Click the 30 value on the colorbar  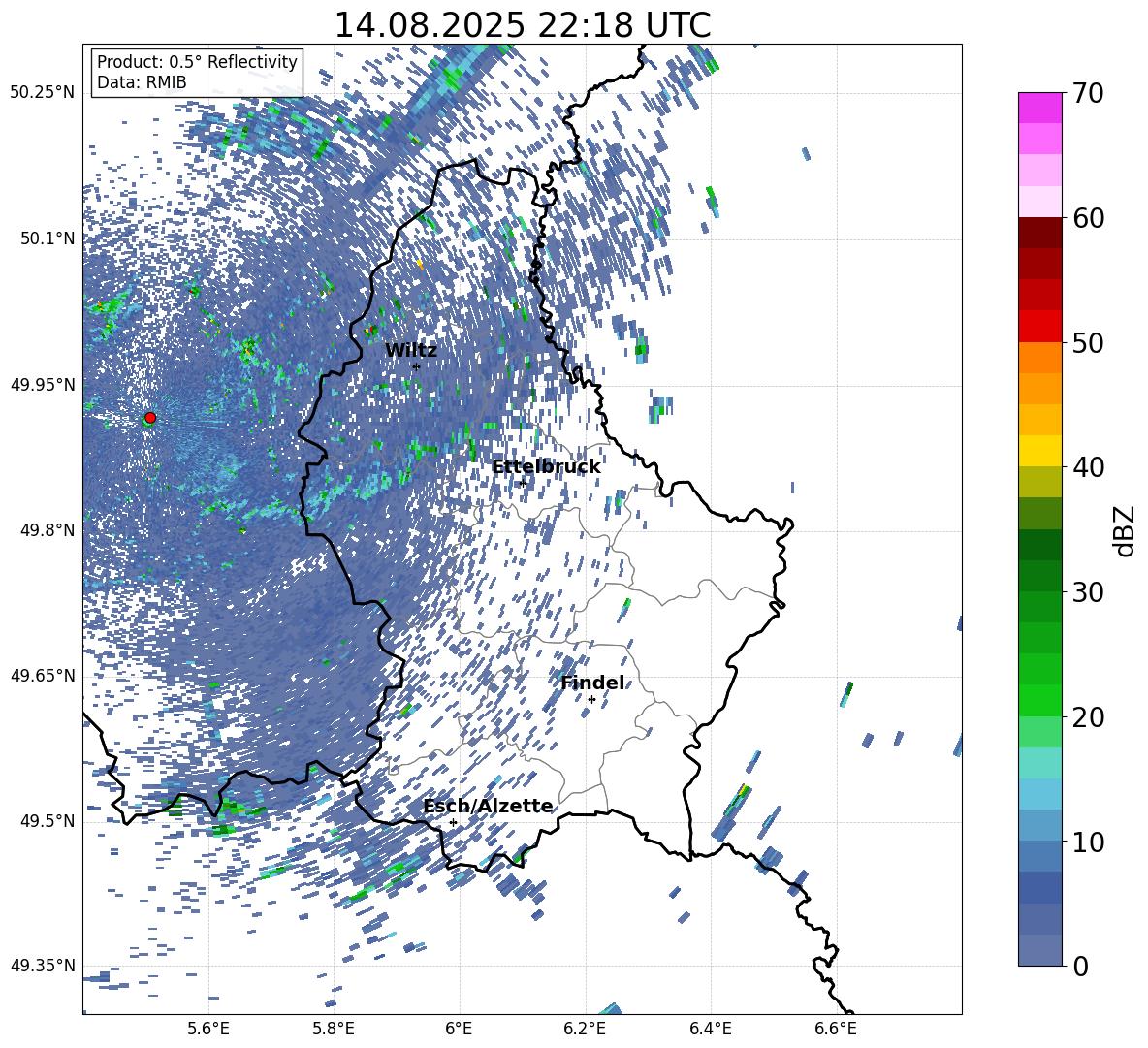tap(1088, 592)
